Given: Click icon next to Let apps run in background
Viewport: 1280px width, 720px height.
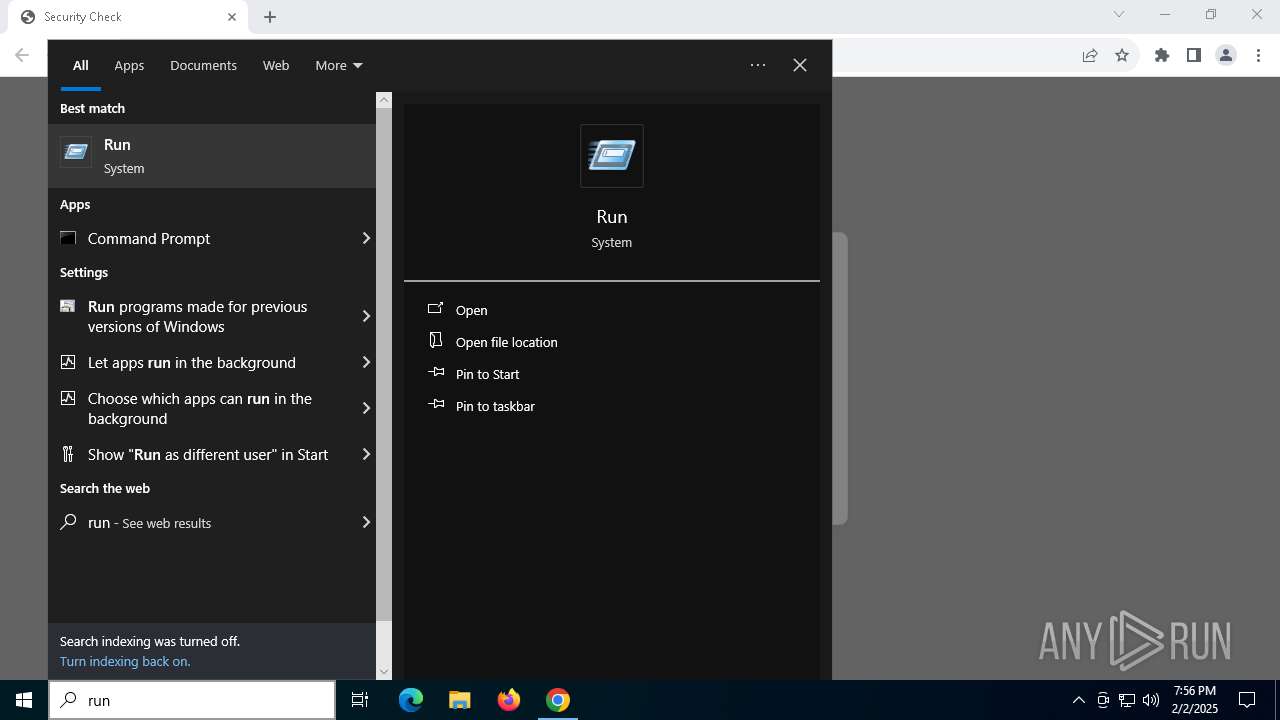Looking at the screenshot, I should (x=68, y=362).
